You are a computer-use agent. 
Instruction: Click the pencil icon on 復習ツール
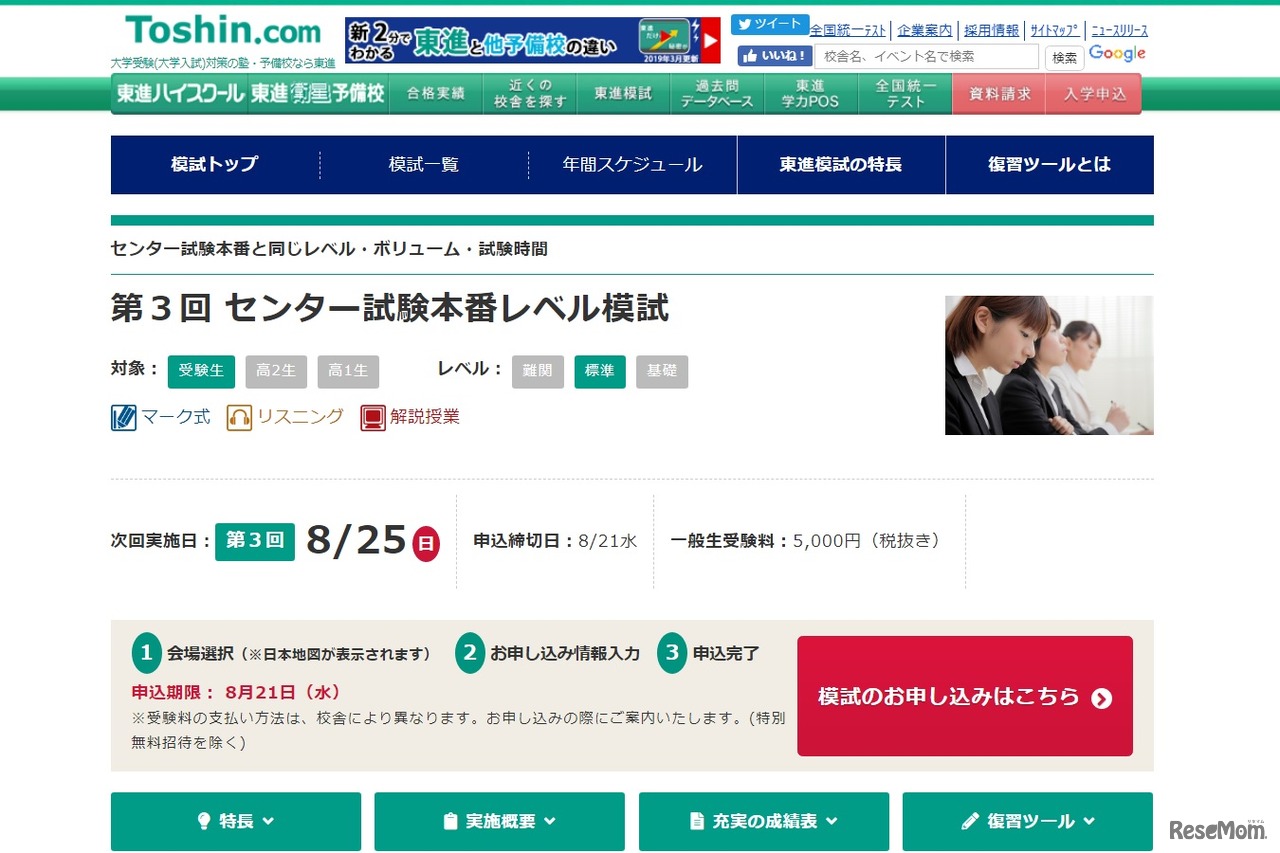tap(971, 821)
